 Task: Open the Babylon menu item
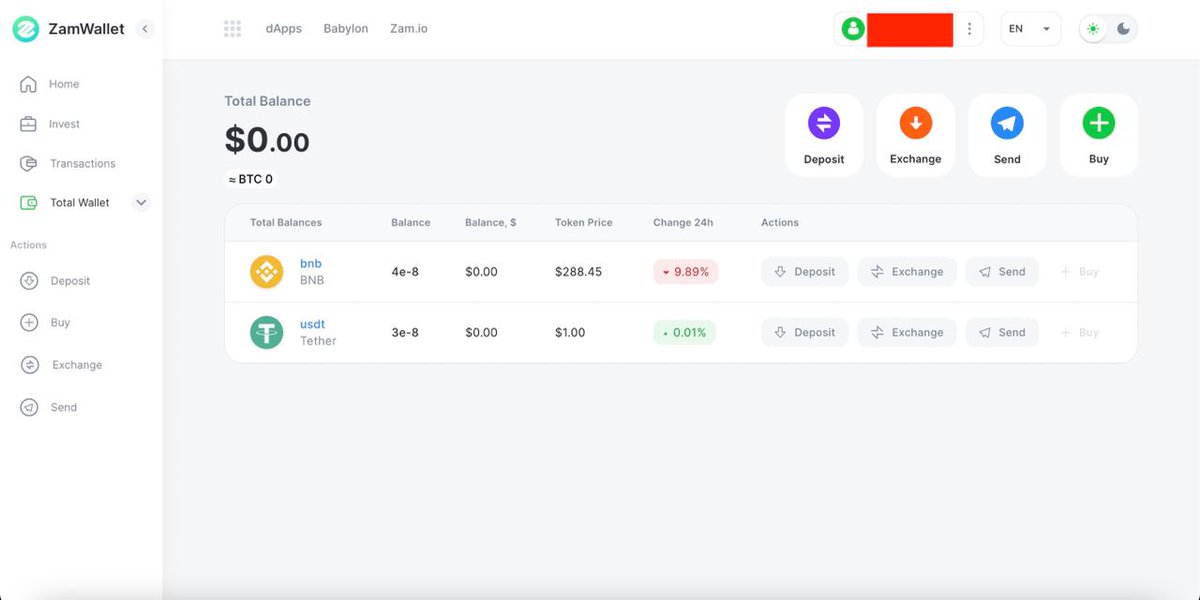tap(345, 28)
